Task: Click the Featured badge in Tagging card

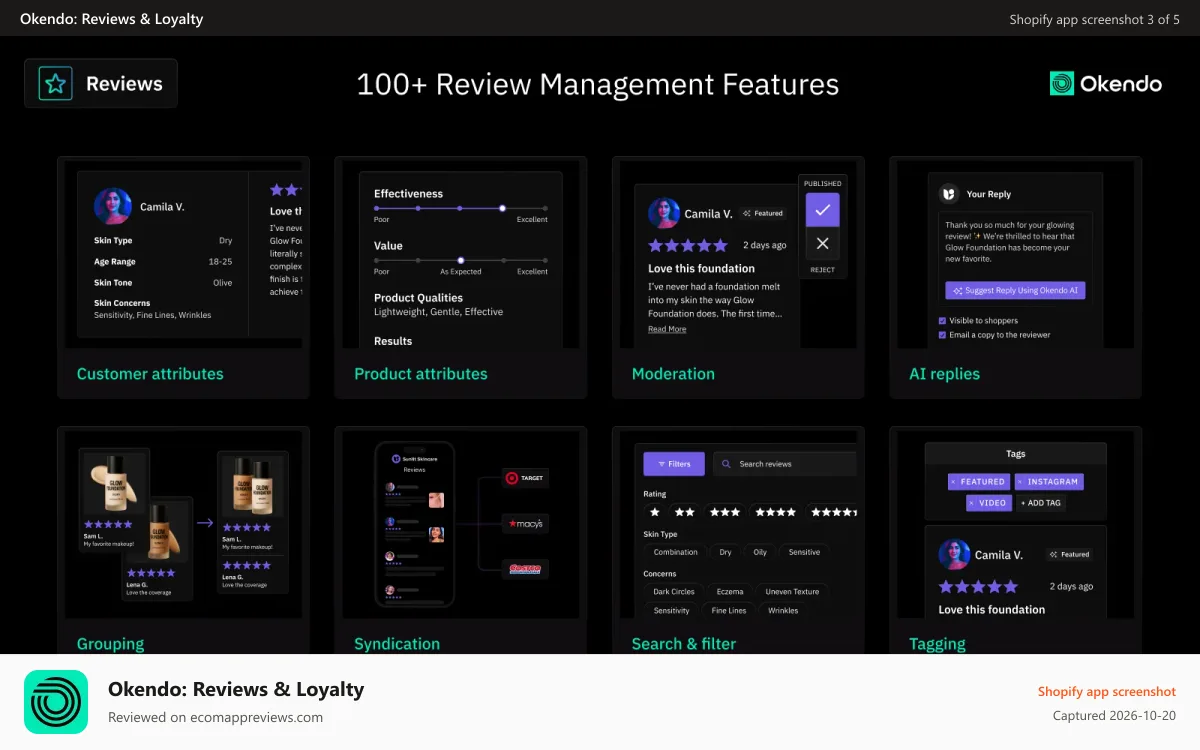Action: point(1069,554)
